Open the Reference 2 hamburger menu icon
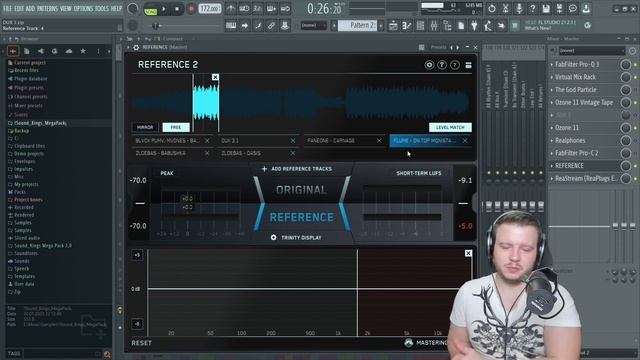640x360 pixels. (468, 65)
